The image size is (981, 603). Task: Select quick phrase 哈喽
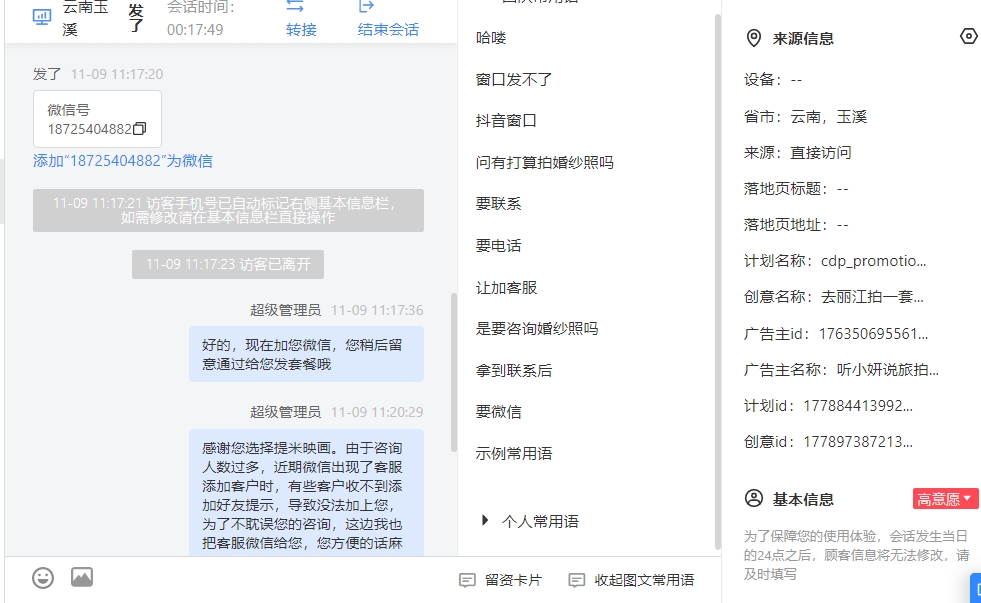[491, 38]
